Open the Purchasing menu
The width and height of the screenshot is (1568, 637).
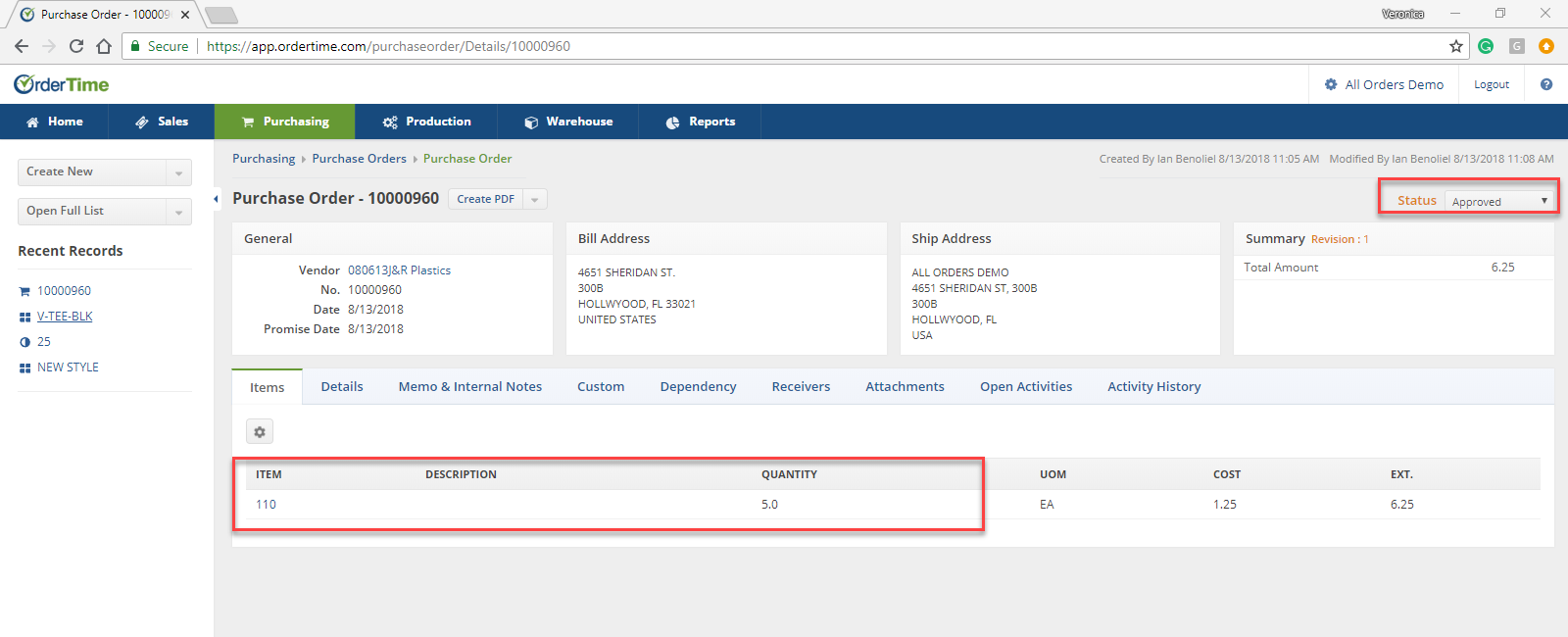click(285, 122)
